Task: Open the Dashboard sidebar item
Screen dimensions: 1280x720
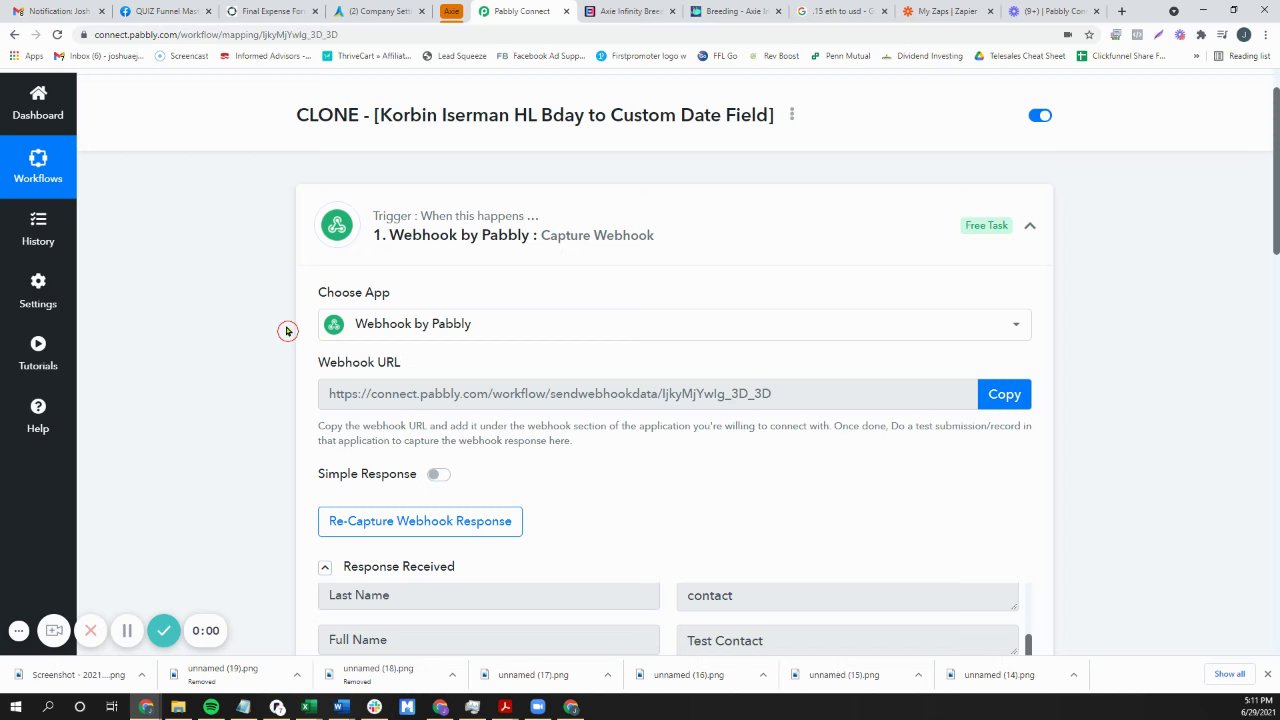Action: point(38,103)
